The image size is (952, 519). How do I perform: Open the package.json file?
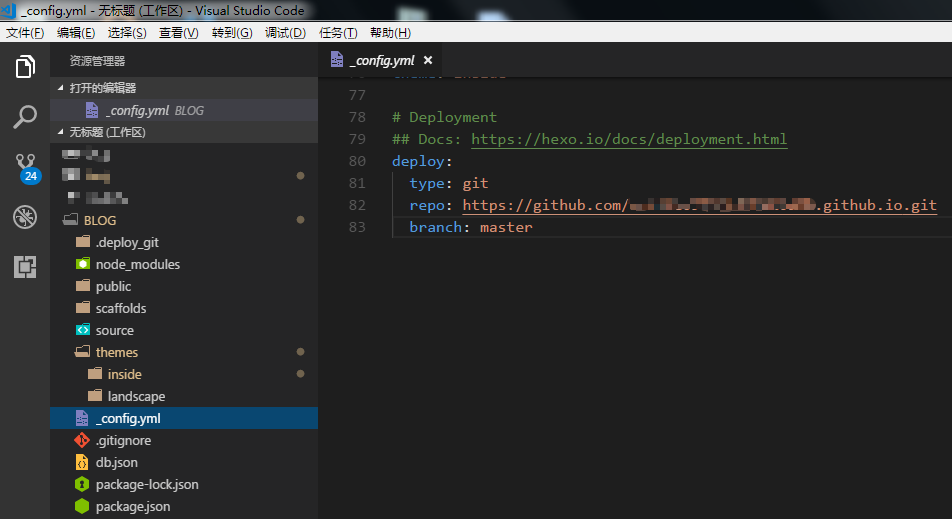pos(184,506)
